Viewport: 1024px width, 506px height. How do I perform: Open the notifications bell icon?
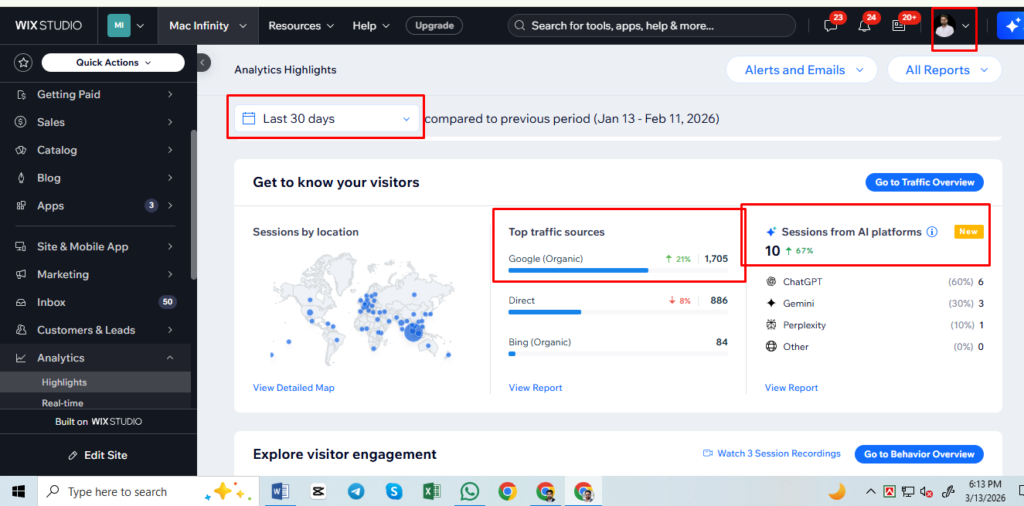point(865,26)
